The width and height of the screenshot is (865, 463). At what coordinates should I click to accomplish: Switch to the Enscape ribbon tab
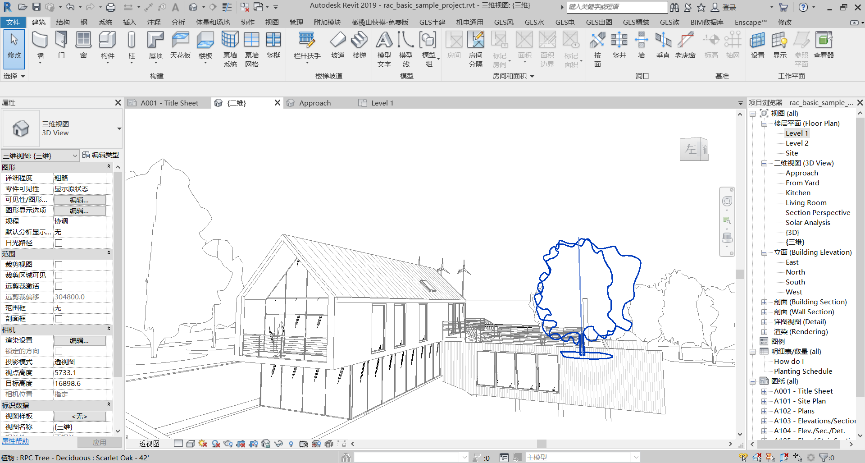(x=750, y=22)
